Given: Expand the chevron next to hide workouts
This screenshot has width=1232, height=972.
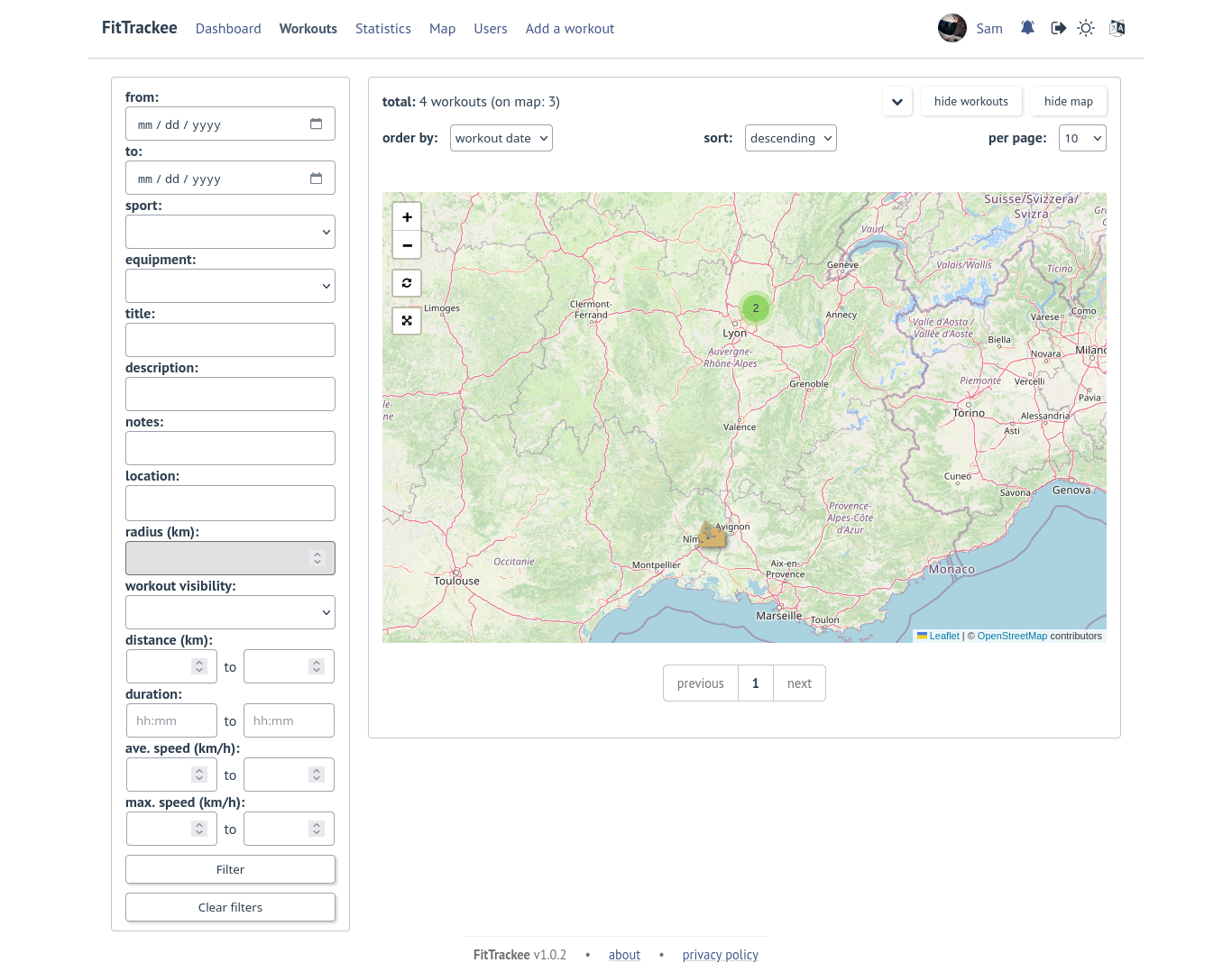Looking at the screenshot, I should [897, 102].
